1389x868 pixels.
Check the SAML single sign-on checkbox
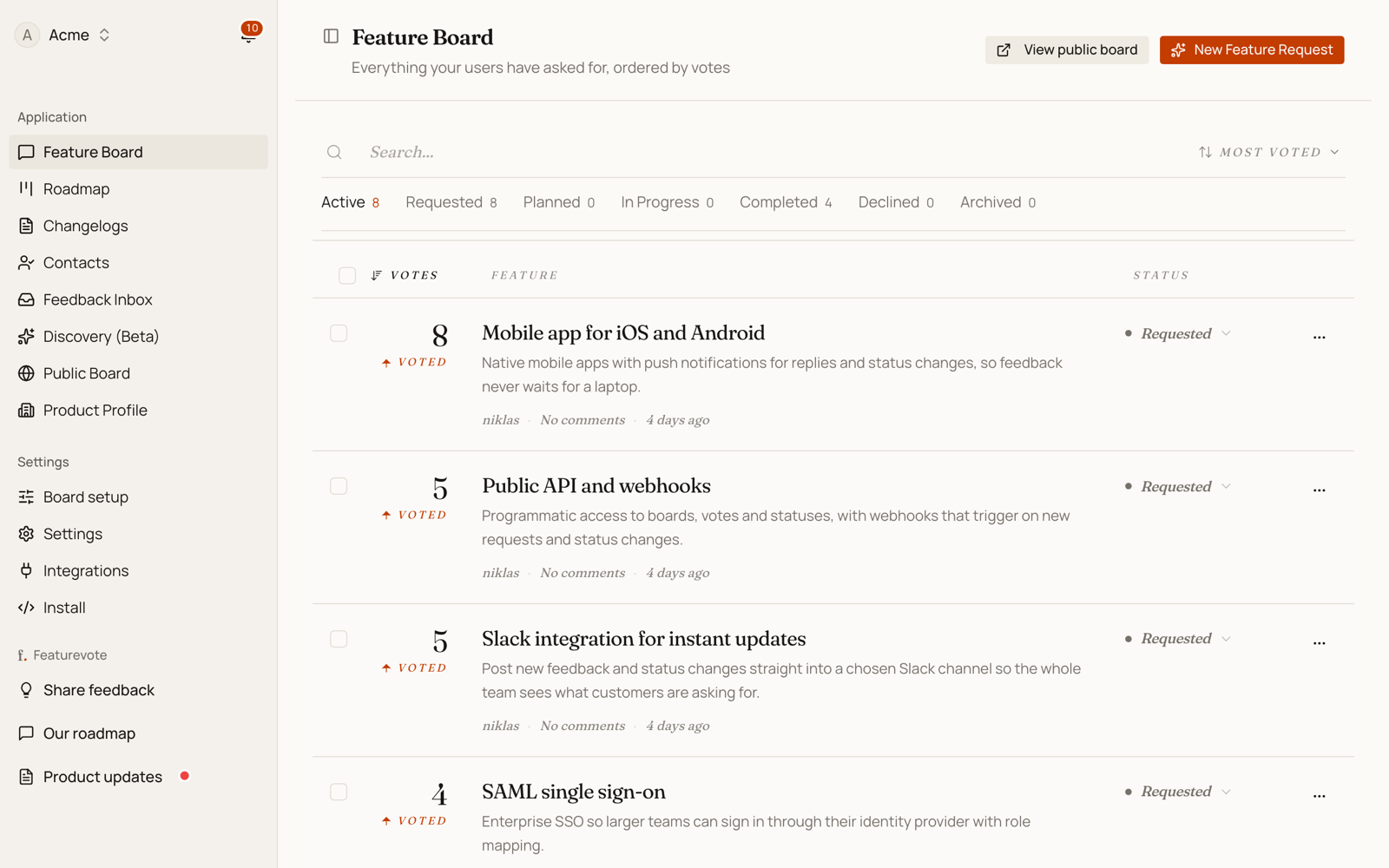[339, 792]
